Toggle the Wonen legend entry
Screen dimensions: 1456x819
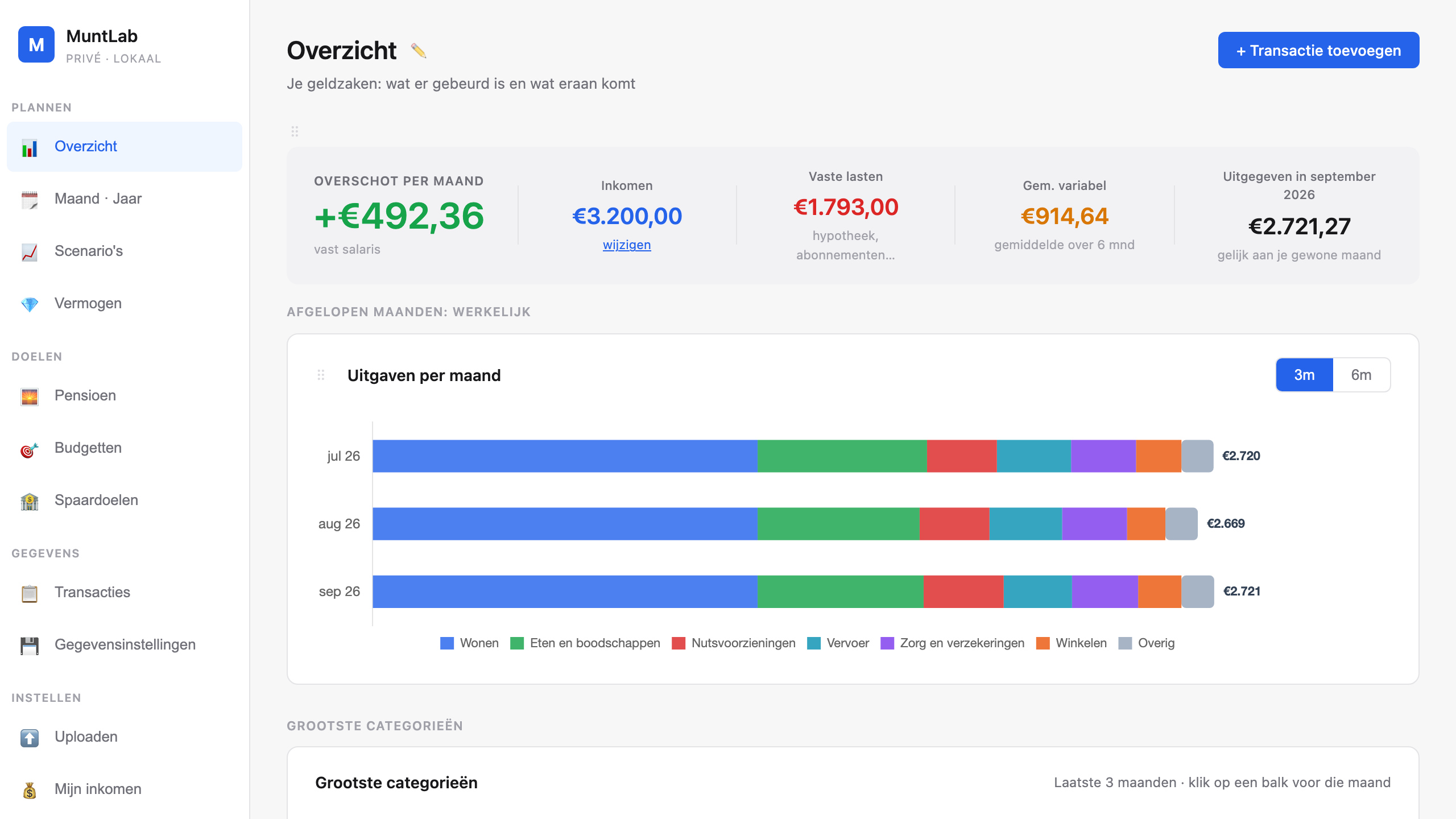(x=469, y=643)
